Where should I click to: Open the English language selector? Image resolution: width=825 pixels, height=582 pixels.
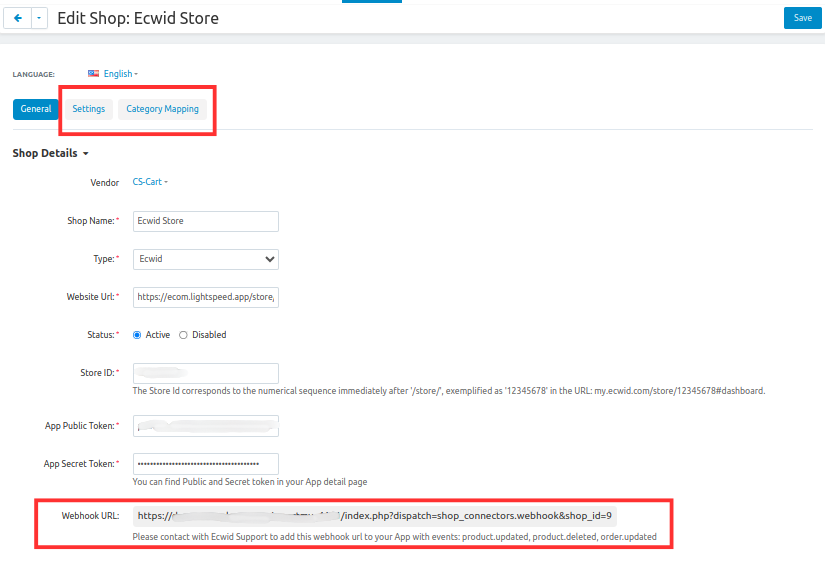[x=120, y=74]
